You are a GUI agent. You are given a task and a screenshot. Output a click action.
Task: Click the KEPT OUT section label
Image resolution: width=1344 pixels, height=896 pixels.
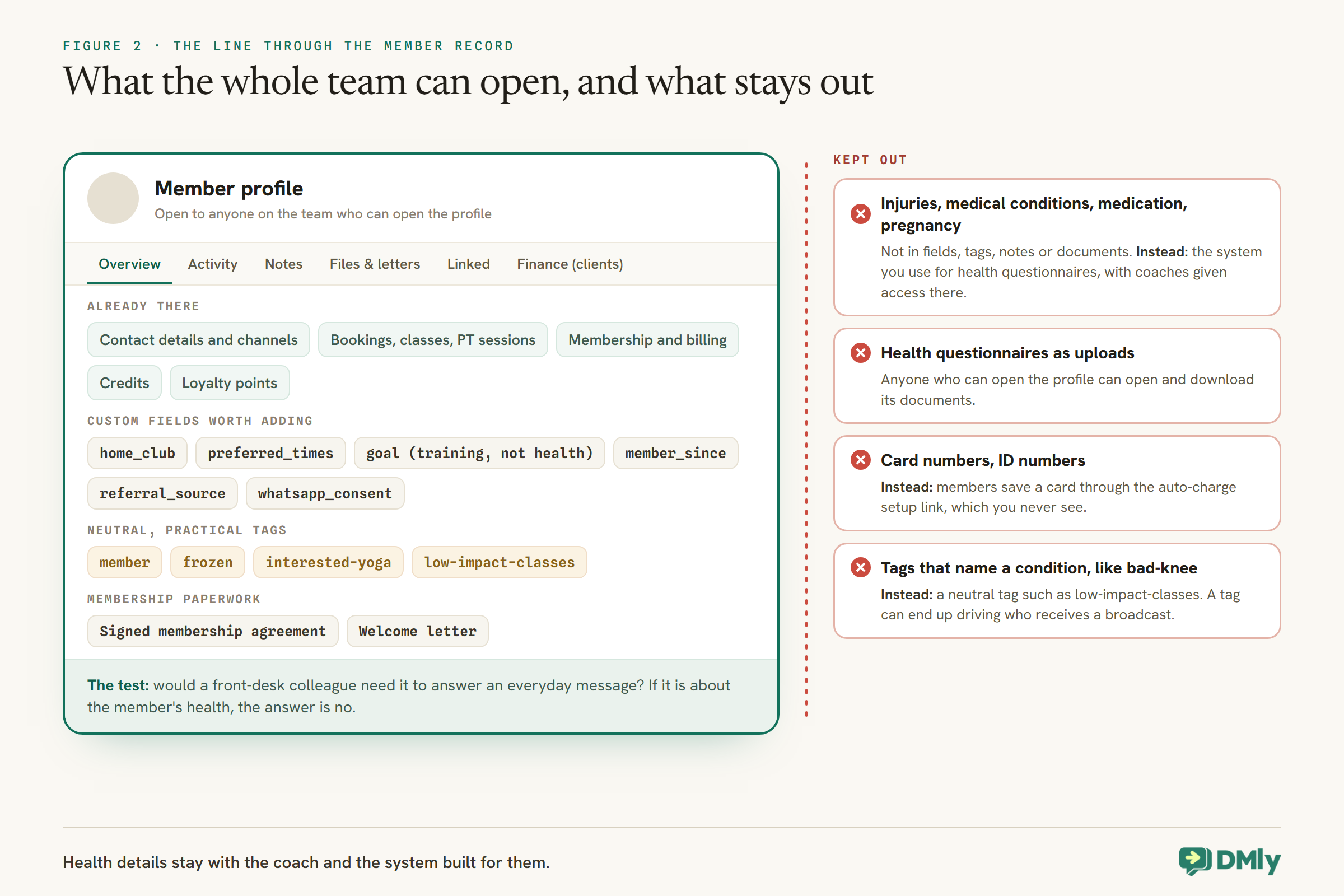point(870,160)
